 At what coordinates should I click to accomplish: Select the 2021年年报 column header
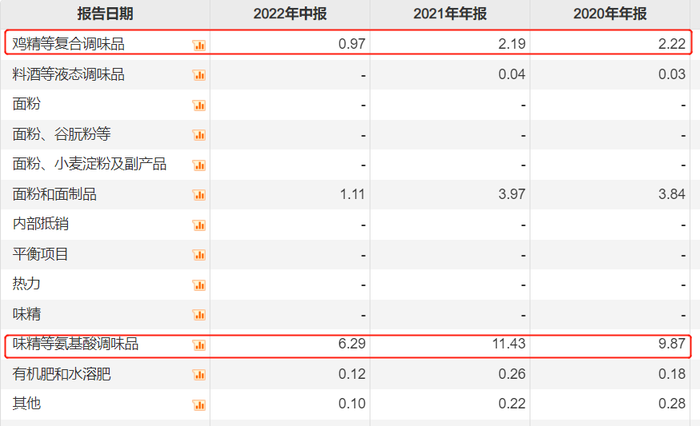pos(450,14)
